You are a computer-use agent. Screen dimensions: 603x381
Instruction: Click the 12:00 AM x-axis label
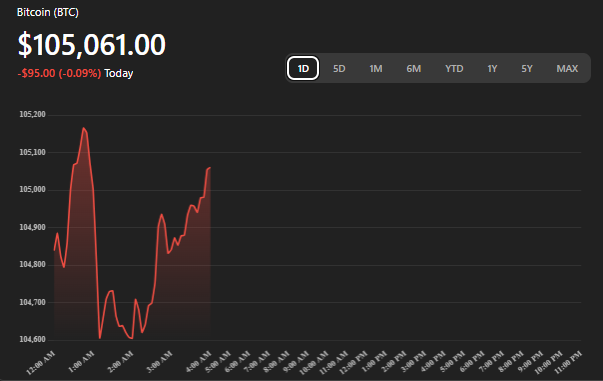tap(41, 363)
